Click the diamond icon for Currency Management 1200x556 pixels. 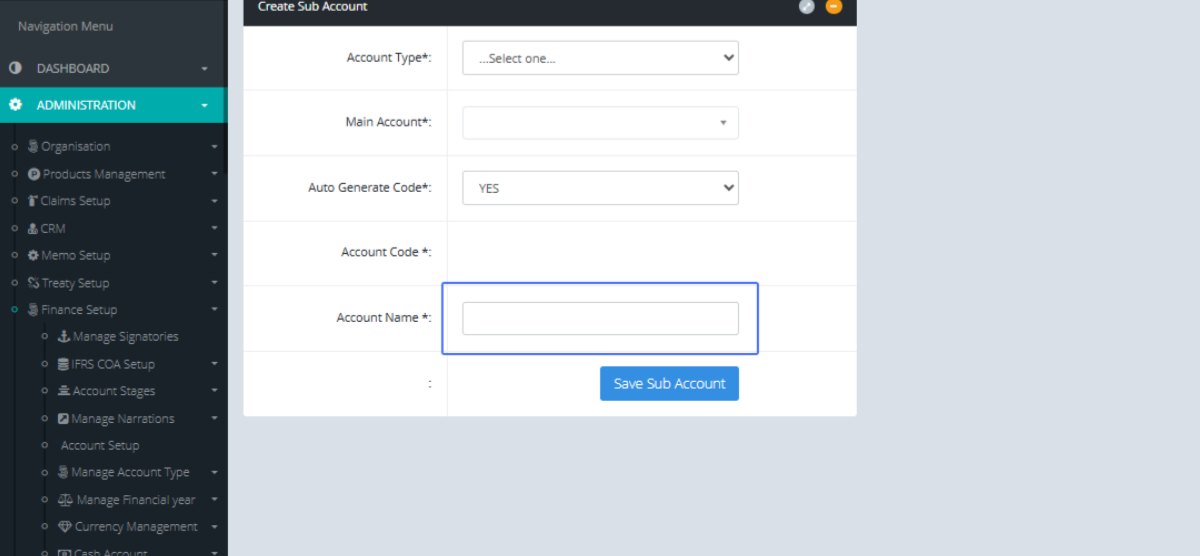65,526
